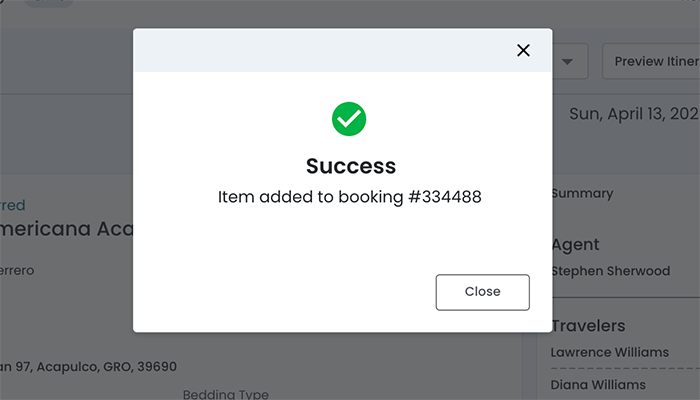Click the Americana hotel name heading

pyautogui.click(x=66, y=229)
